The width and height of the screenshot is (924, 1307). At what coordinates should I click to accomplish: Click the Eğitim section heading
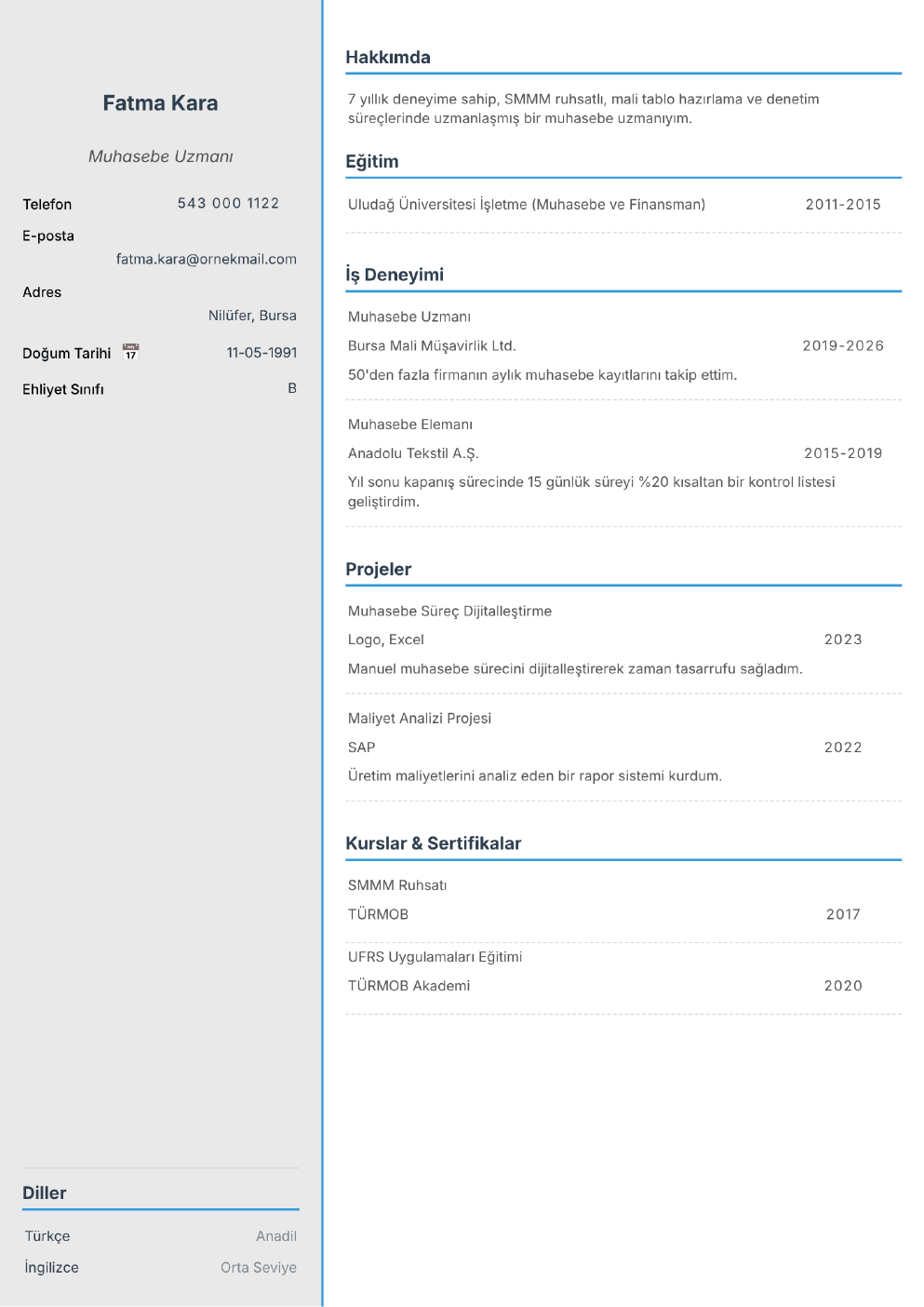pyautogui.click(x=372, y=161)
